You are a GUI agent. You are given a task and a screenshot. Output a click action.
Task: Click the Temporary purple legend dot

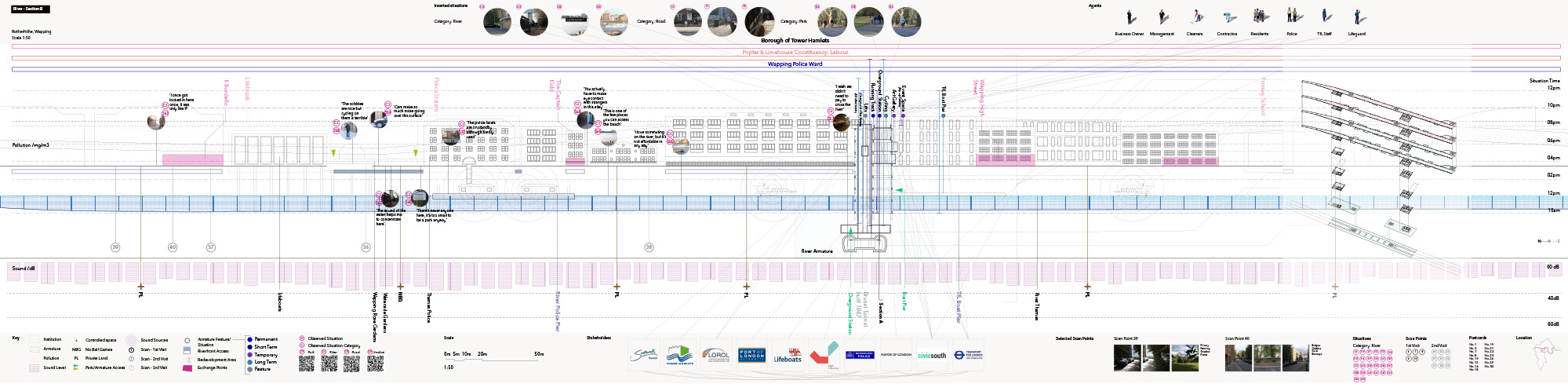(249, 355)
